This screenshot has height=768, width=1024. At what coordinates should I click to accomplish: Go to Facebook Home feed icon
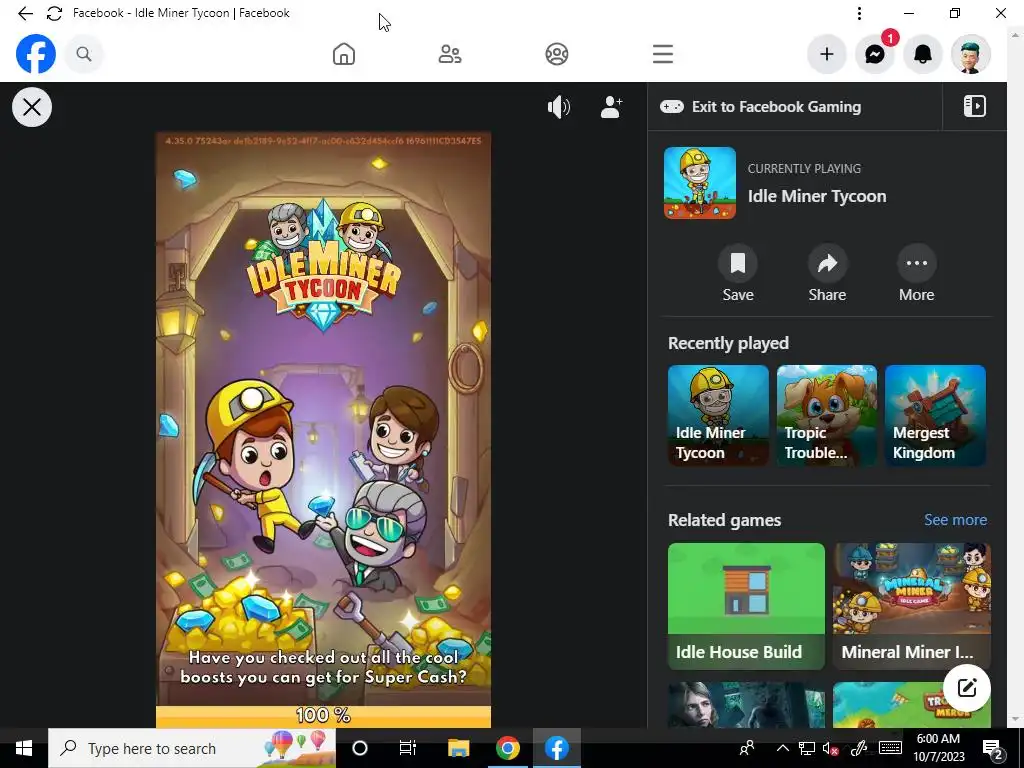tap(344, 54)
